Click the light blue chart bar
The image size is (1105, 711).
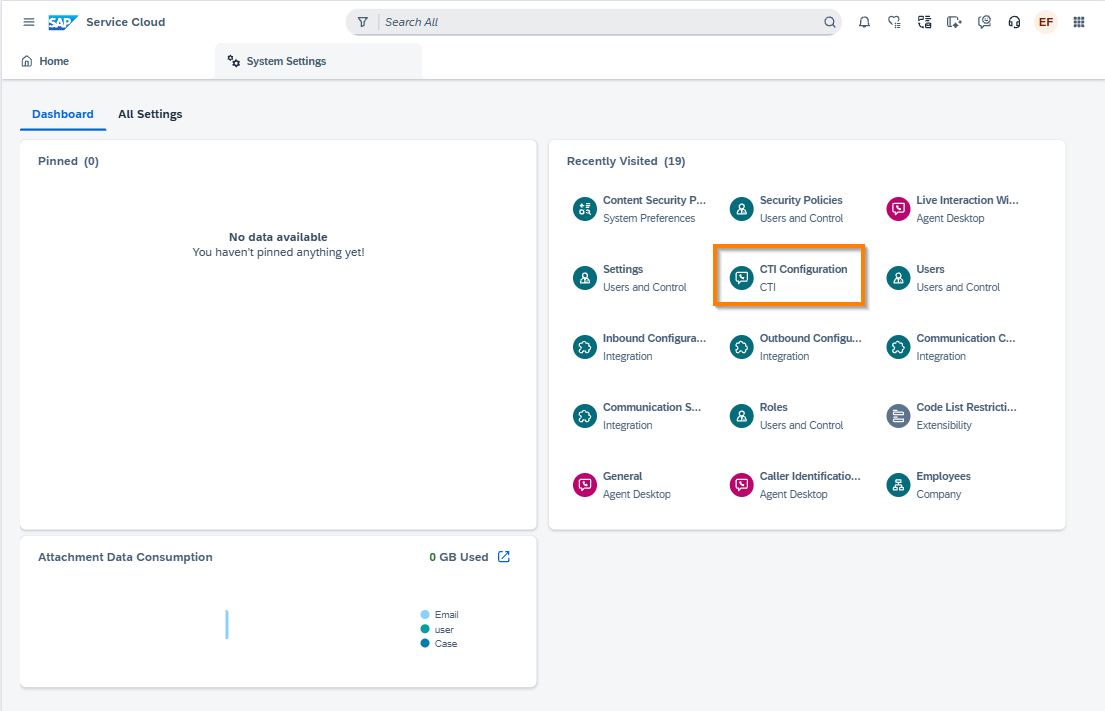[x=227, y=624]
